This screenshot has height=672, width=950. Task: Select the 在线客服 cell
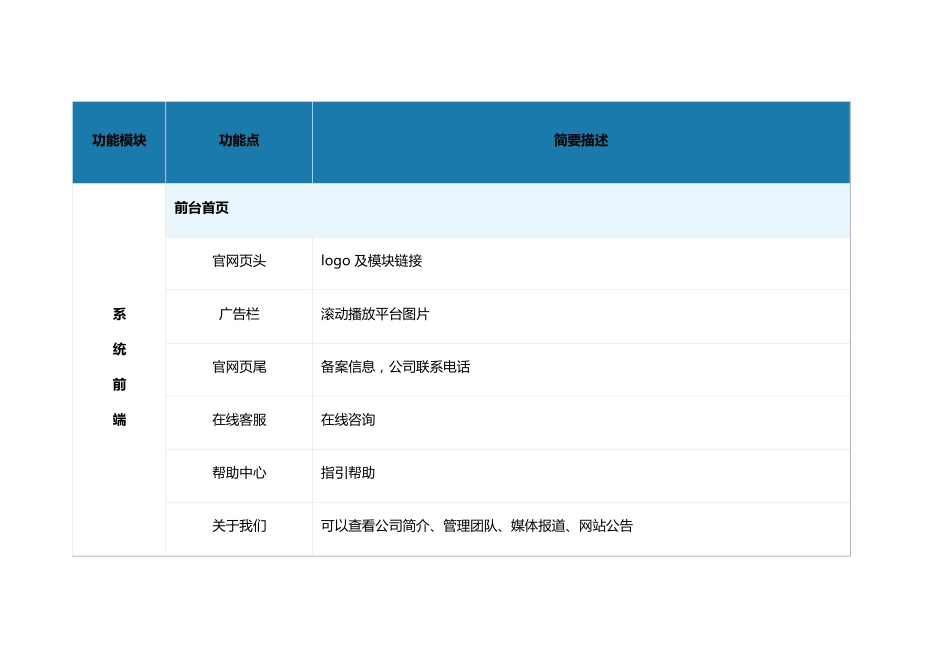(x=239, y=422)
